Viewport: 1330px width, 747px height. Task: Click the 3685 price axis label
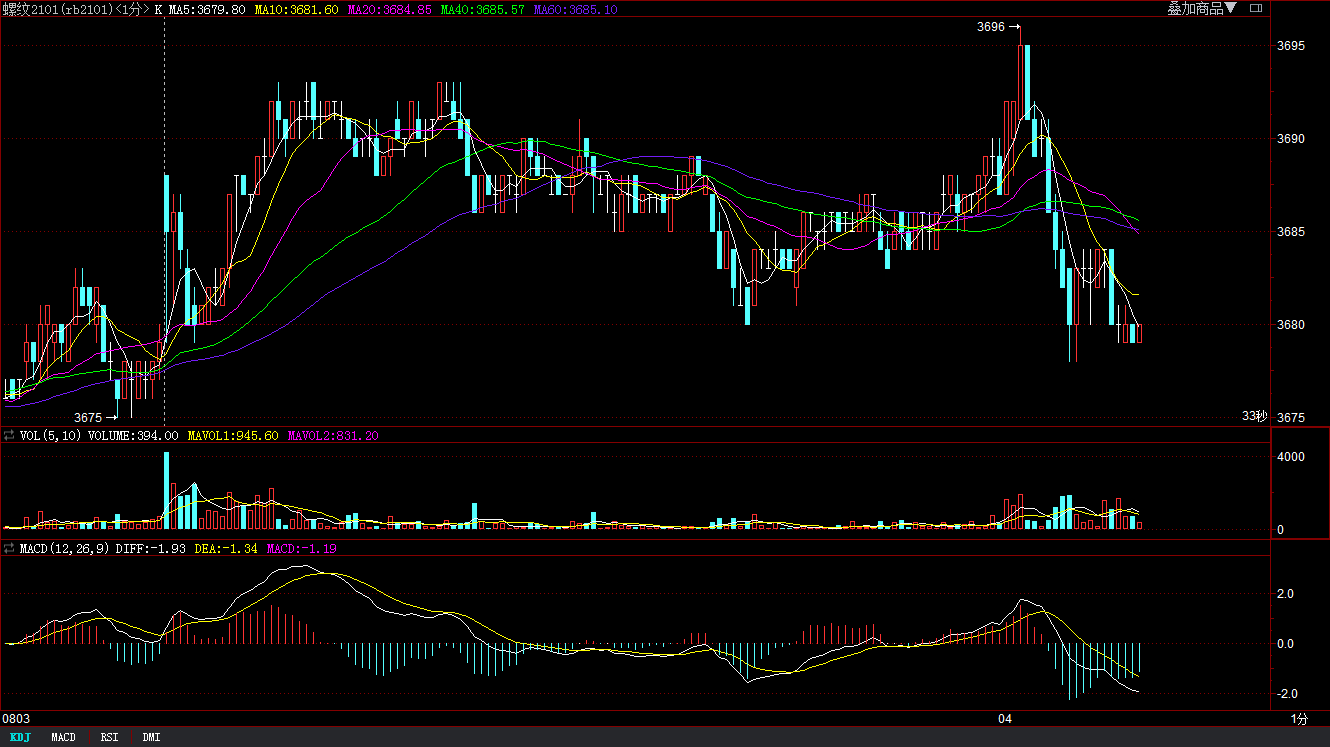pyautogui.click(x=1291, y=232)
